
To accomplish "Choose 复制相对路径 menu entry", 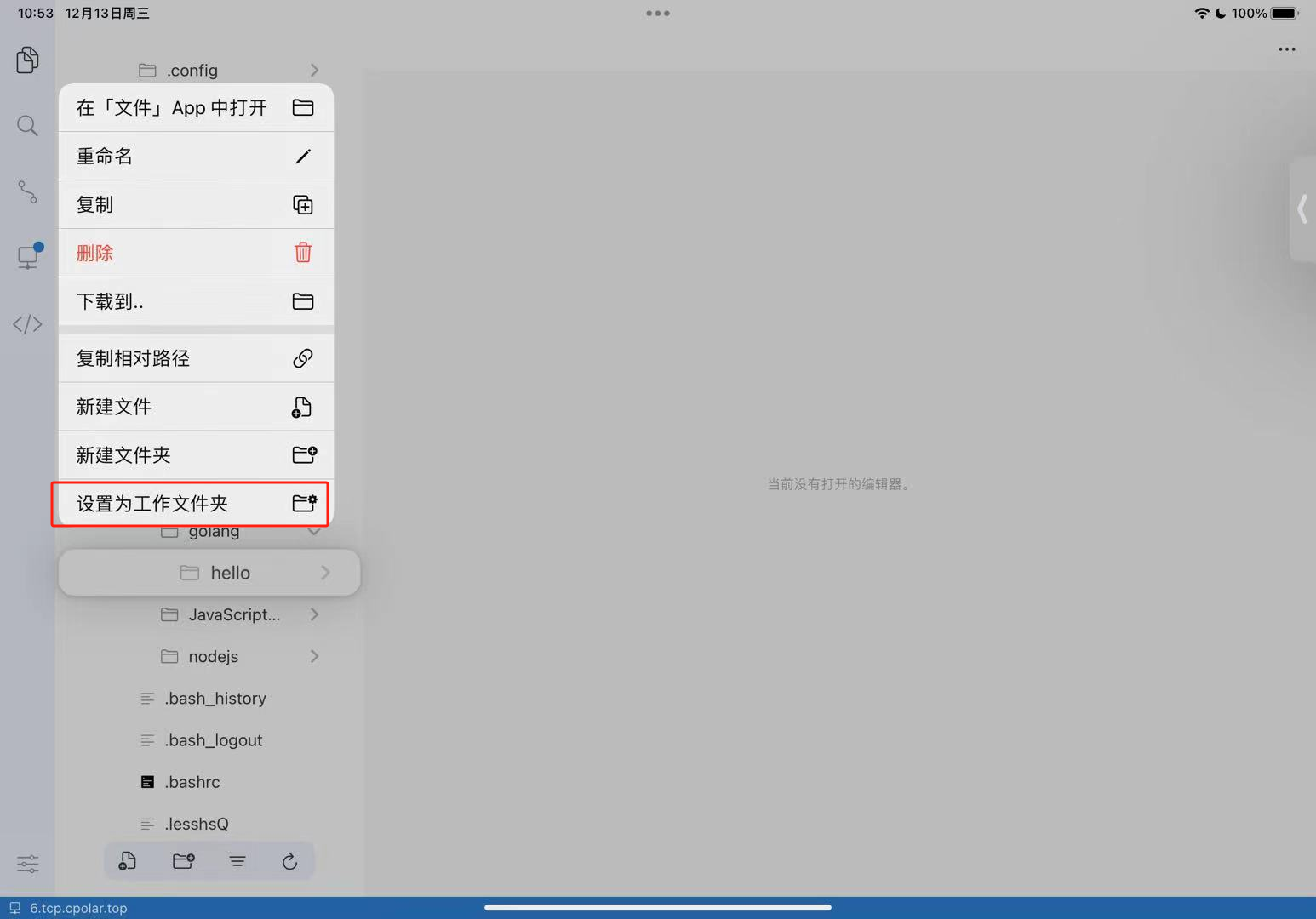I will 196,358.
